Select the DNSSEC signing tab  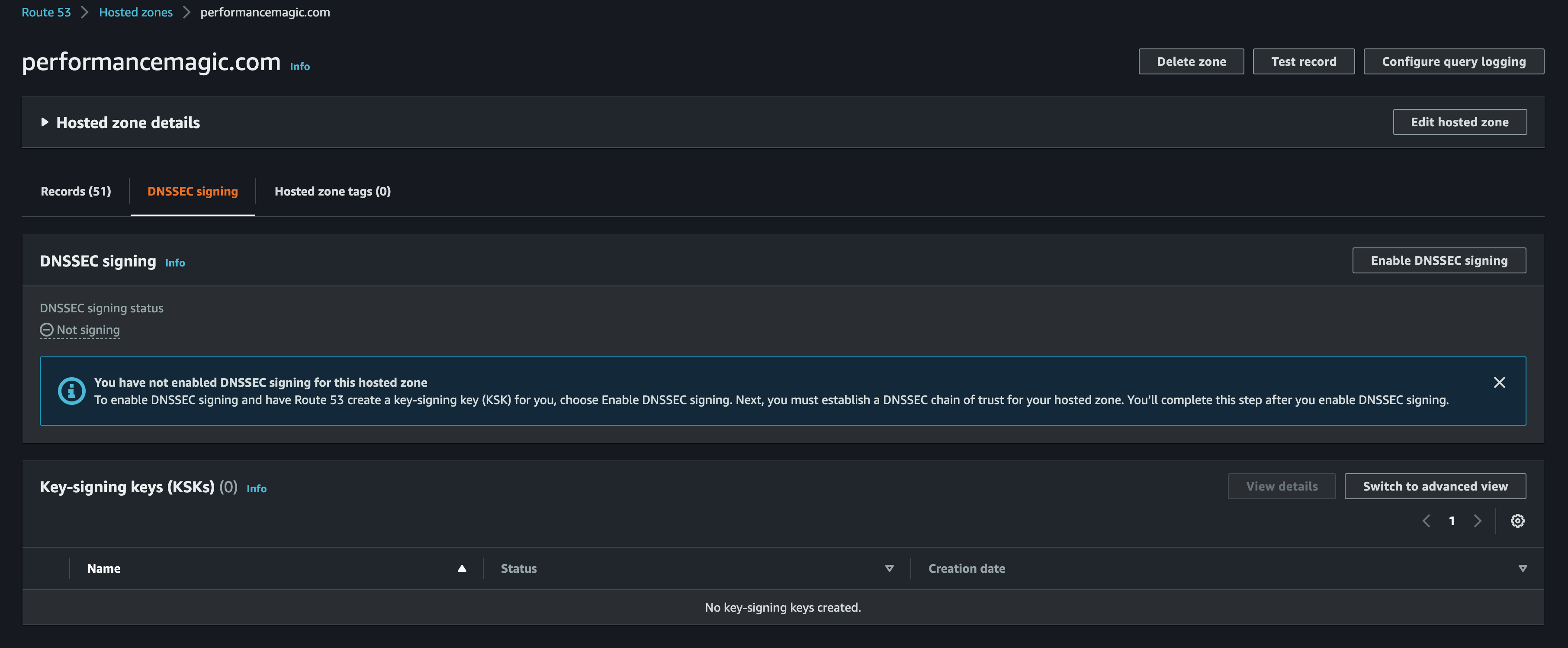click(x=193, y=191)
